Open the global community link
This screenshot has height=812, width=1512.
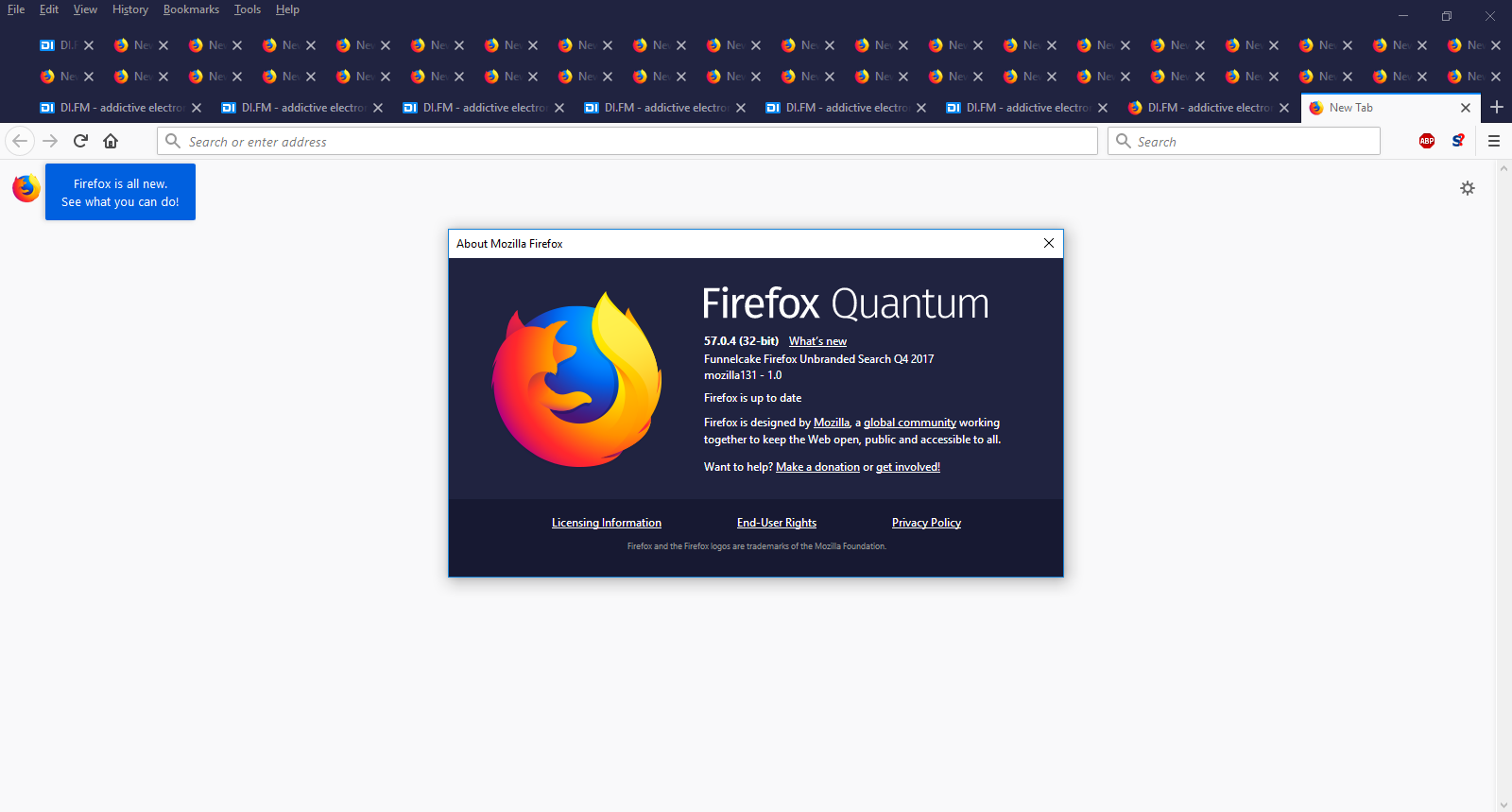click(x=910, y=423)
